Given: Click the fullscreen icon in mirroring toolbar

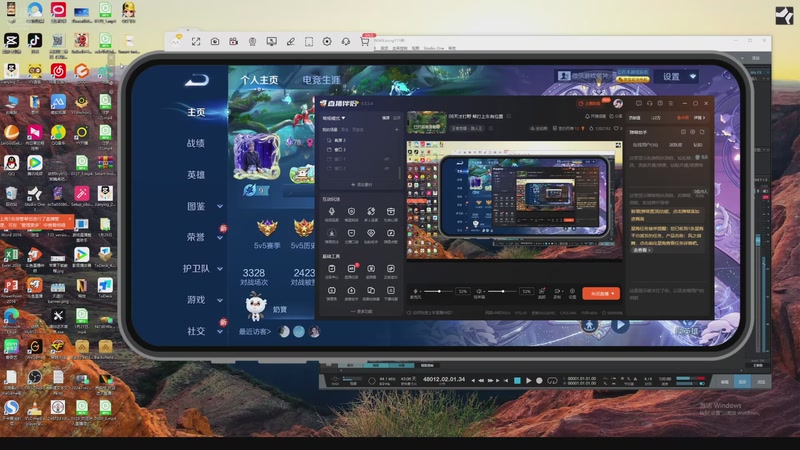Looking at the screenshot, I should [x=196, y=42].
